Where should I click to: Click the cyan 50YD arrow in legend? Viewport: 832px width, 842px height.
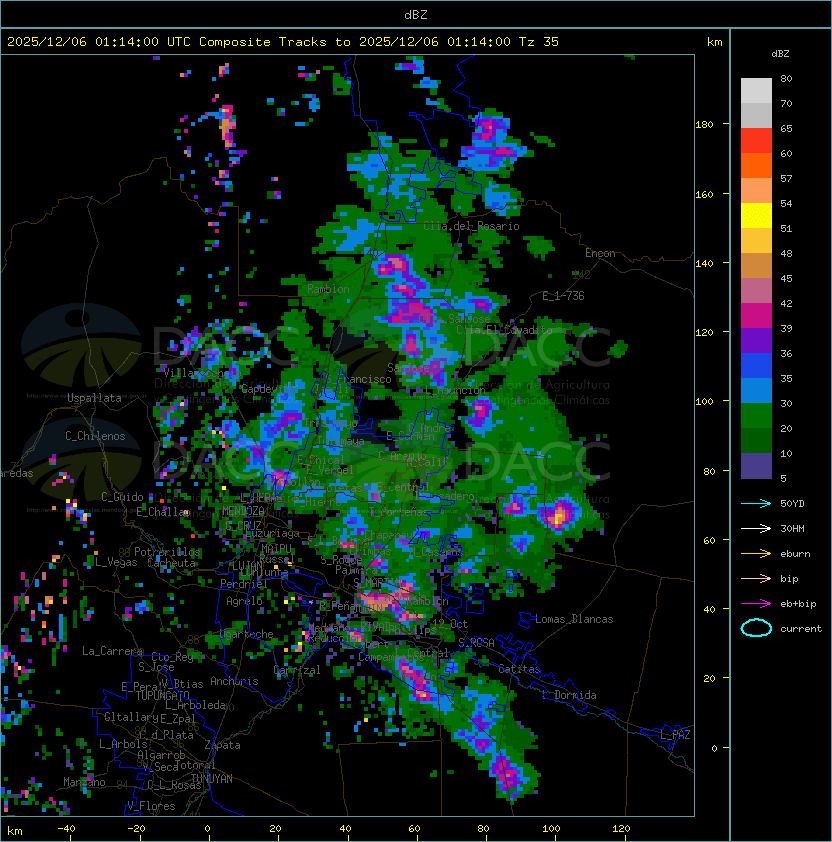(756, 503)
